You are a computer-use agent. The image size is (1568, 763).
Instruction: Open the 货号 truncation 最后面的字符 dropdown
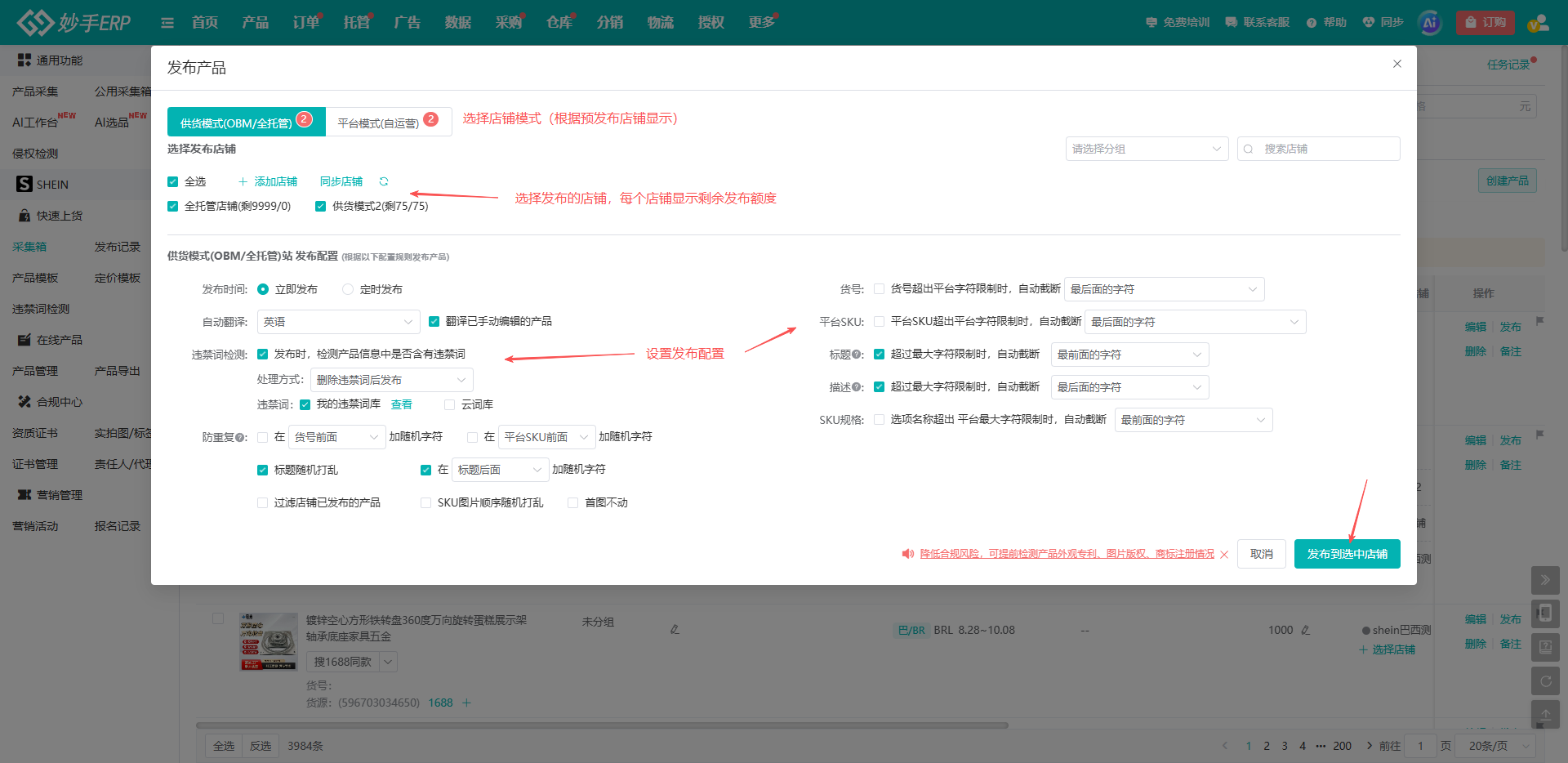tap(1164, 289)
